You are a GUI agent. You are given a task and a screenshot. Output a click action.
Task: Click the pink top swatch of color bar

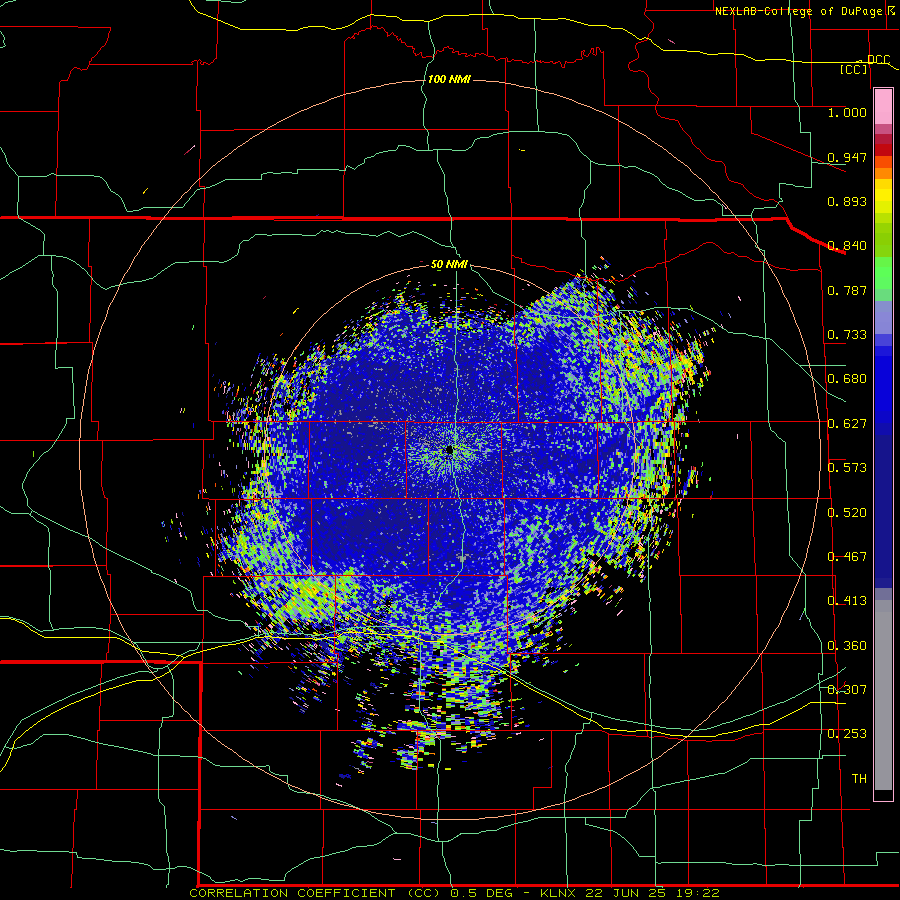click(x=883, y=107)
